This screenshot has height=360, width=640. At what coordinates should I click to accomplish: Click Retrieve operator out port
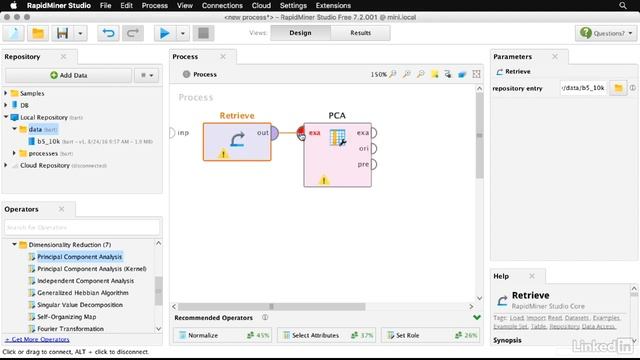pos(274,133)
